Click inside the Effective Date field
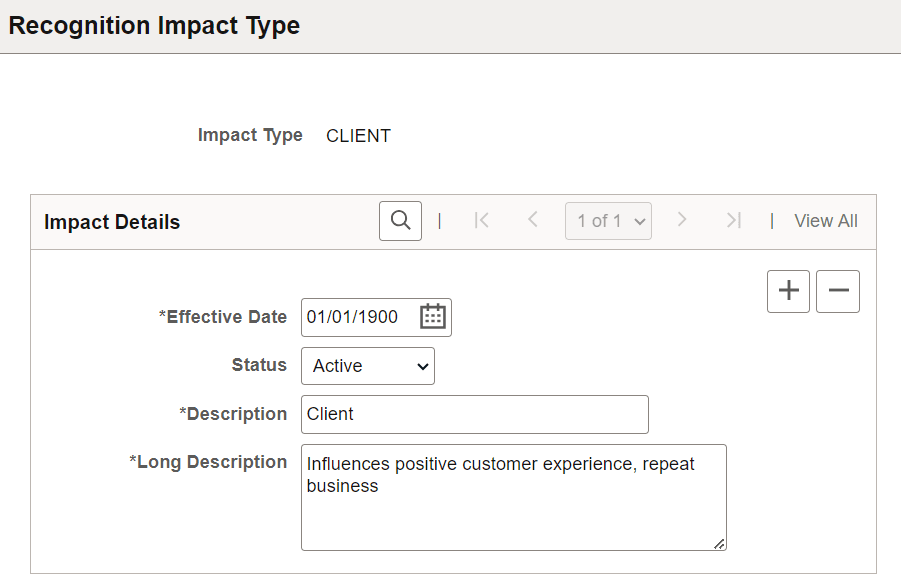Viewport: 901px width, 583px height. 360,317
